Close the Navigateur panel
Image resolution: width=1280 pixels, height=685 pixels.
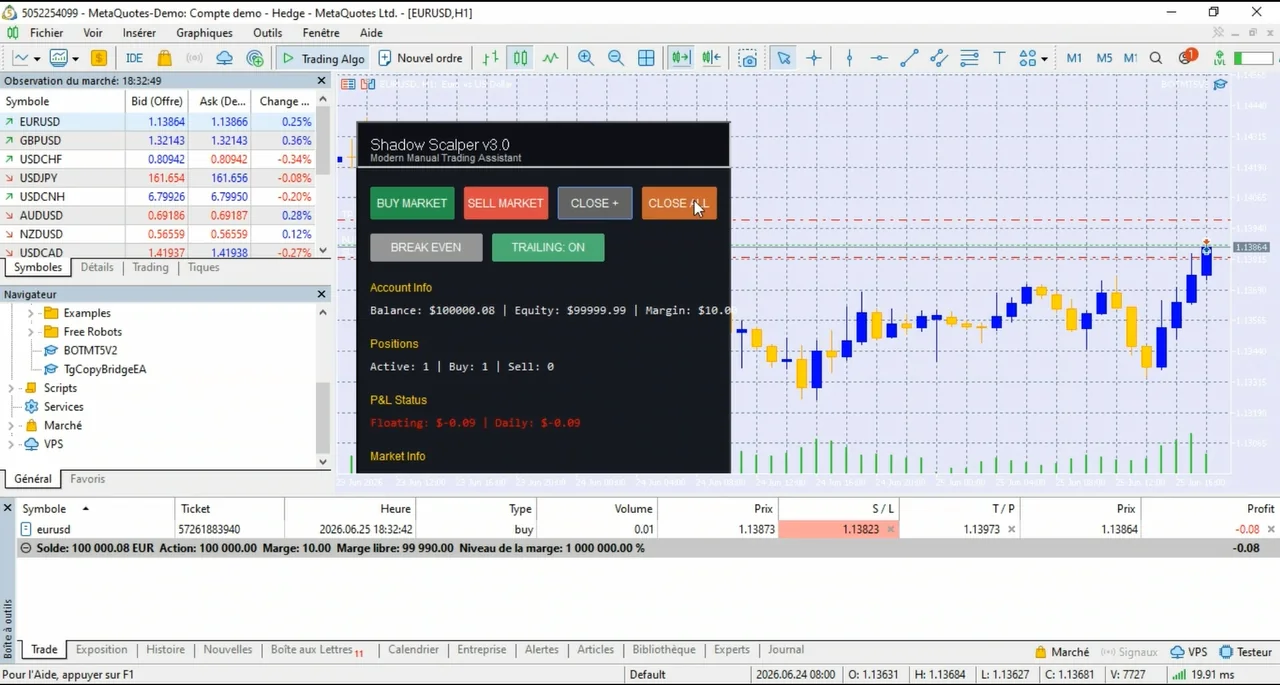pyautogui.click(x=322, y=294)
